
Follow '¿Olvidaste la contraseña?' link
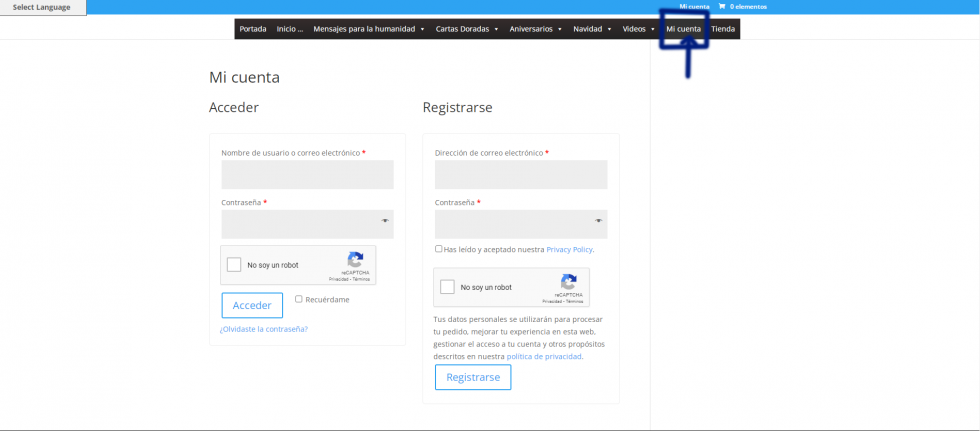264,329
